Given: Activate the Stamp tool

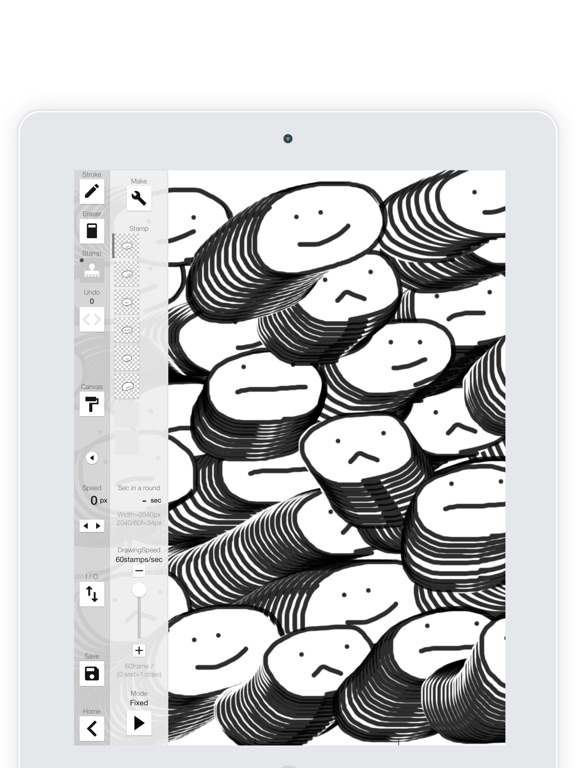Looking at the screenshot, I should point(92,270).
